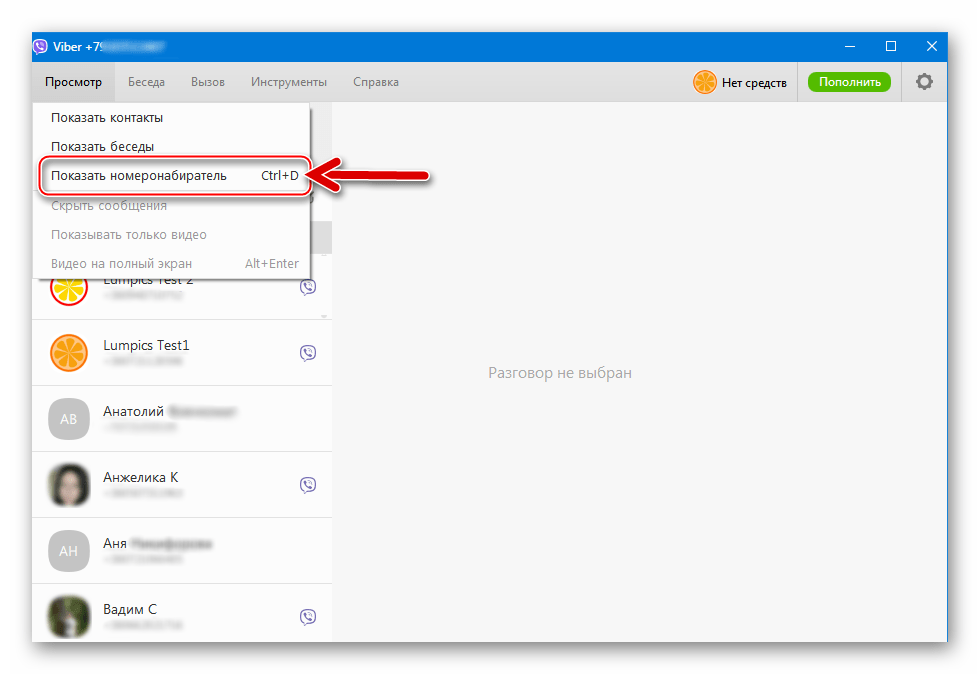The height and width of the screenshot is (674, 980).
Task: Click the Нет средств balance label
Action: coord(754,83)
